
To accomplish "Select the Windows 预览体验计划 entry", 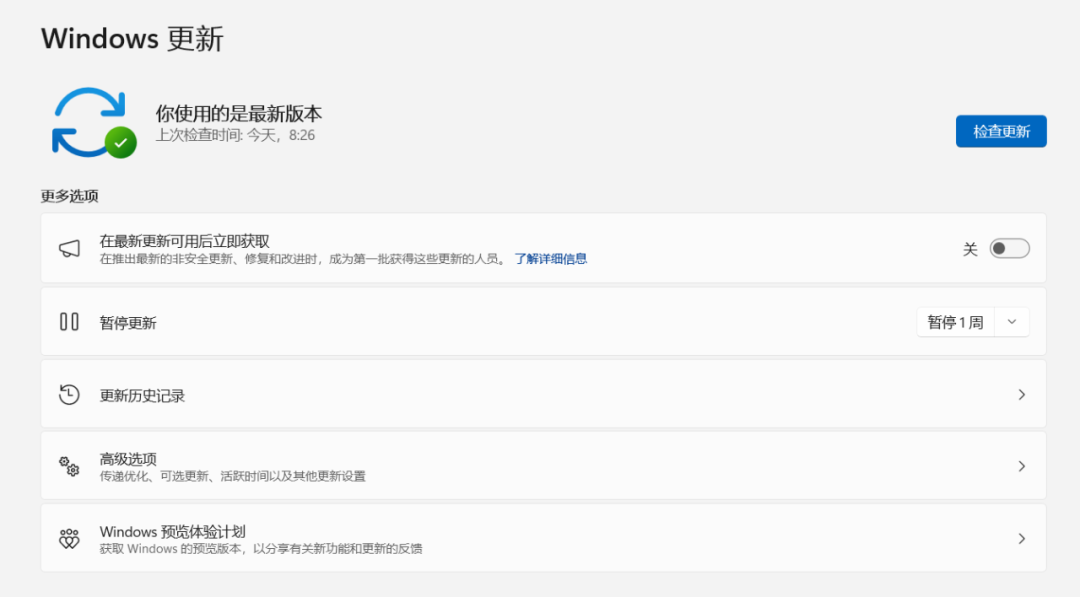I will [x=172, y=532].
